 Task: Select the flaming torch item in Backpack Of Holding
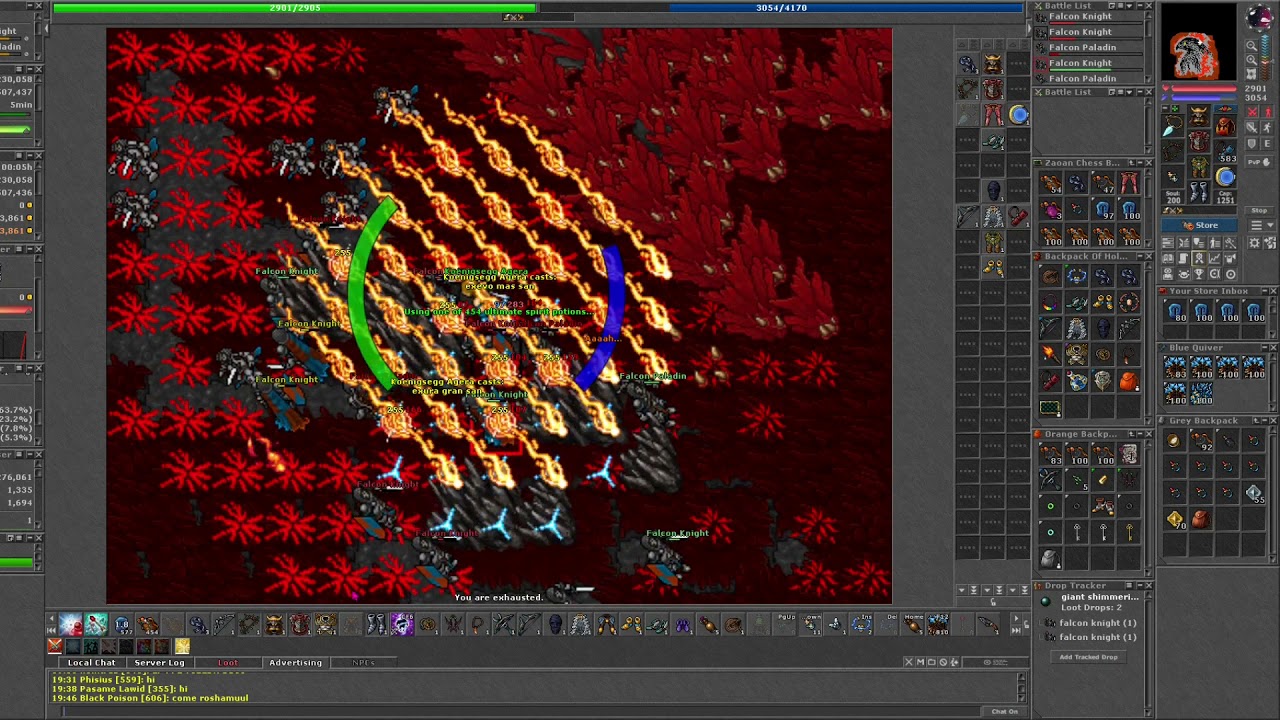1051,354
